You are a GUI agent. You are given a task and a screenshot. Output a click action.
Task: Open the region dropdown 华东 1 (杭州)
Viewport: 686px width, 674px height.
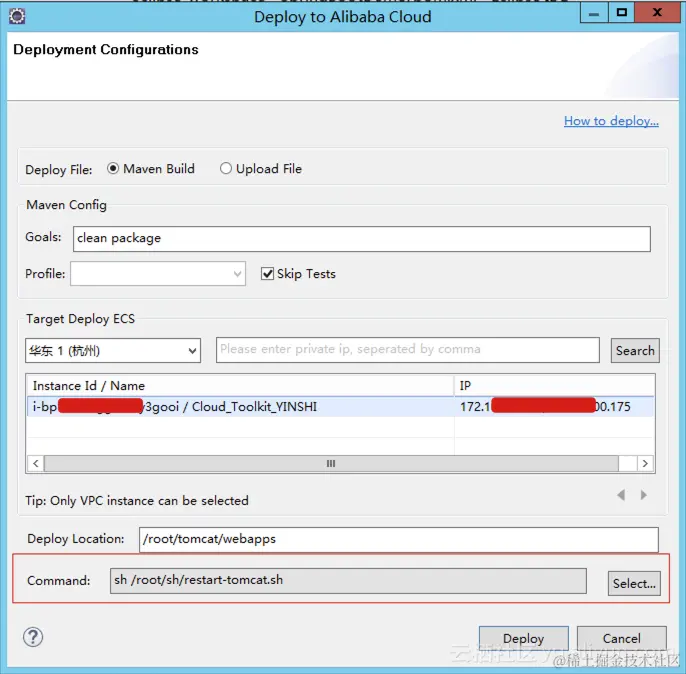click(x=113, y=350)
